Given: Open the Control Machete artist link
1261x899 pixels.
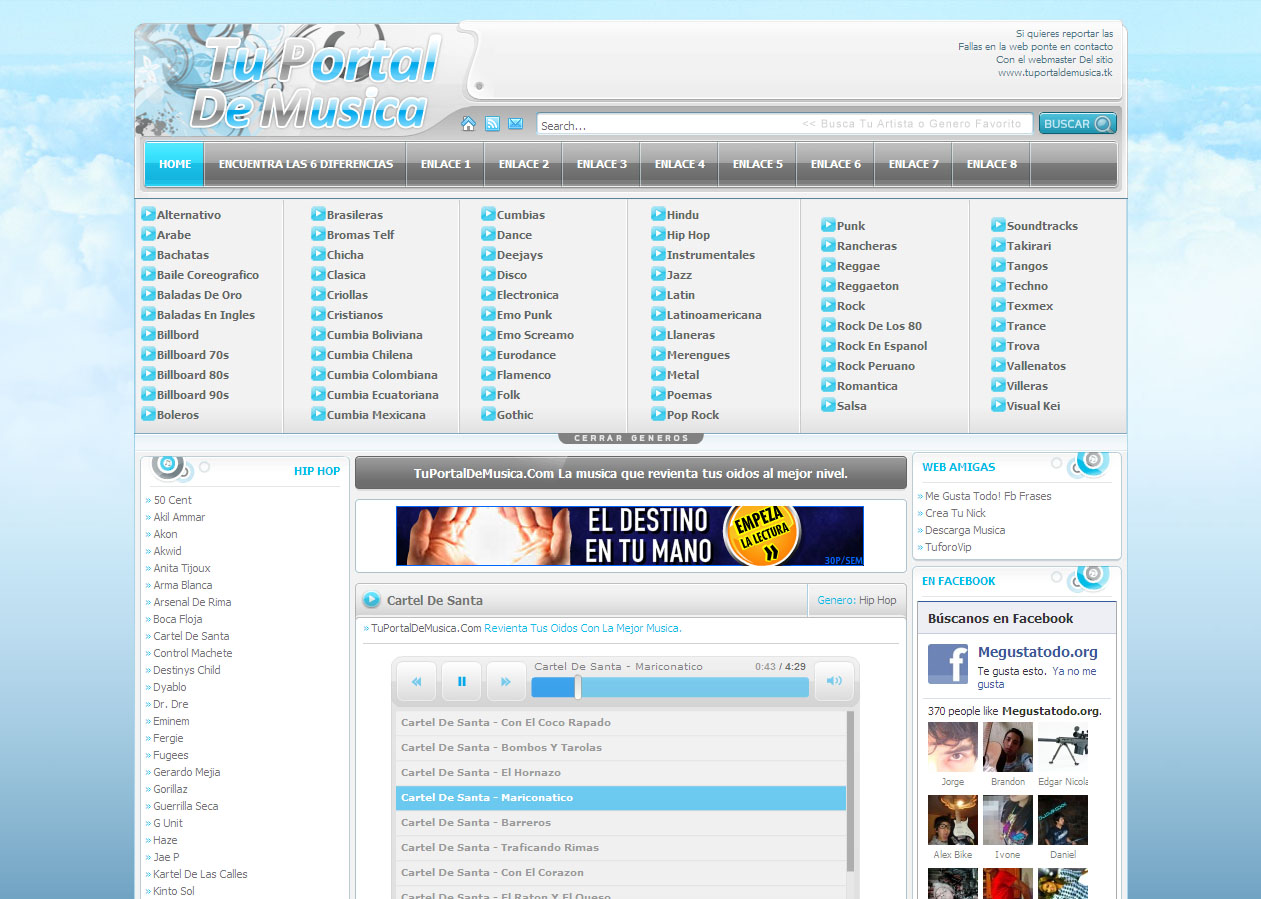Looking at the screenshot, I should point(192,653).
